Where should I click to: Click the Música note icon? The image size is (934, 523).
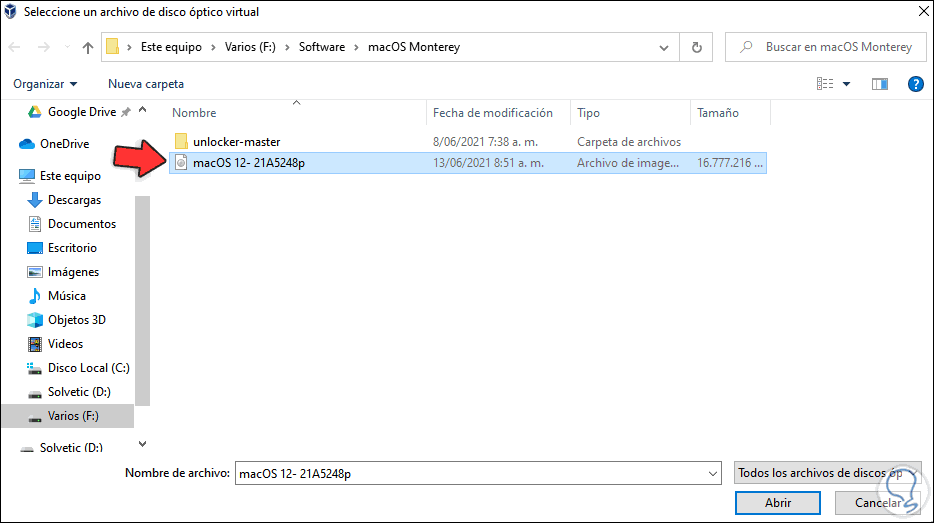coord(35,295)
